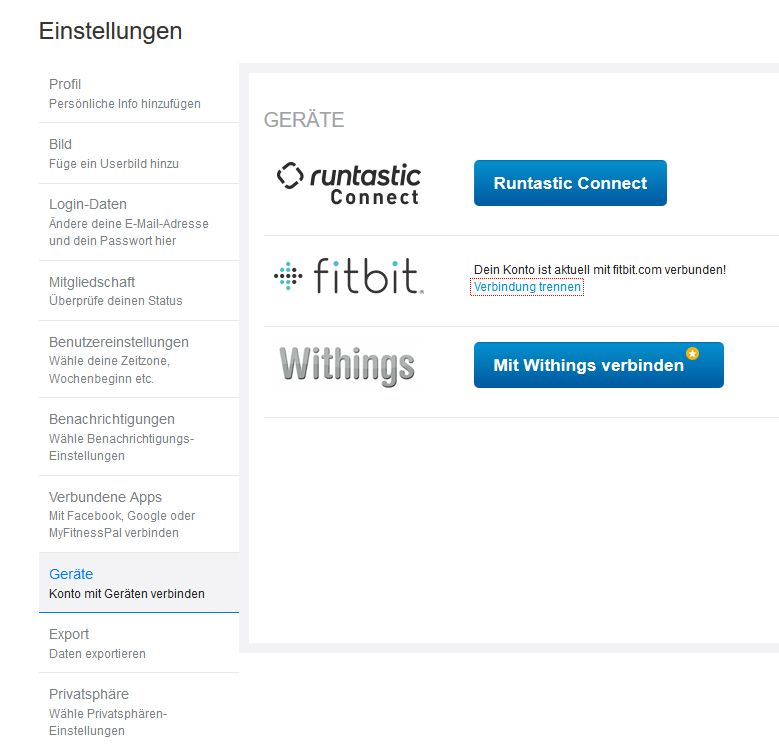Click the Runtastic ring emblem
779x749 pixels.
290,175
